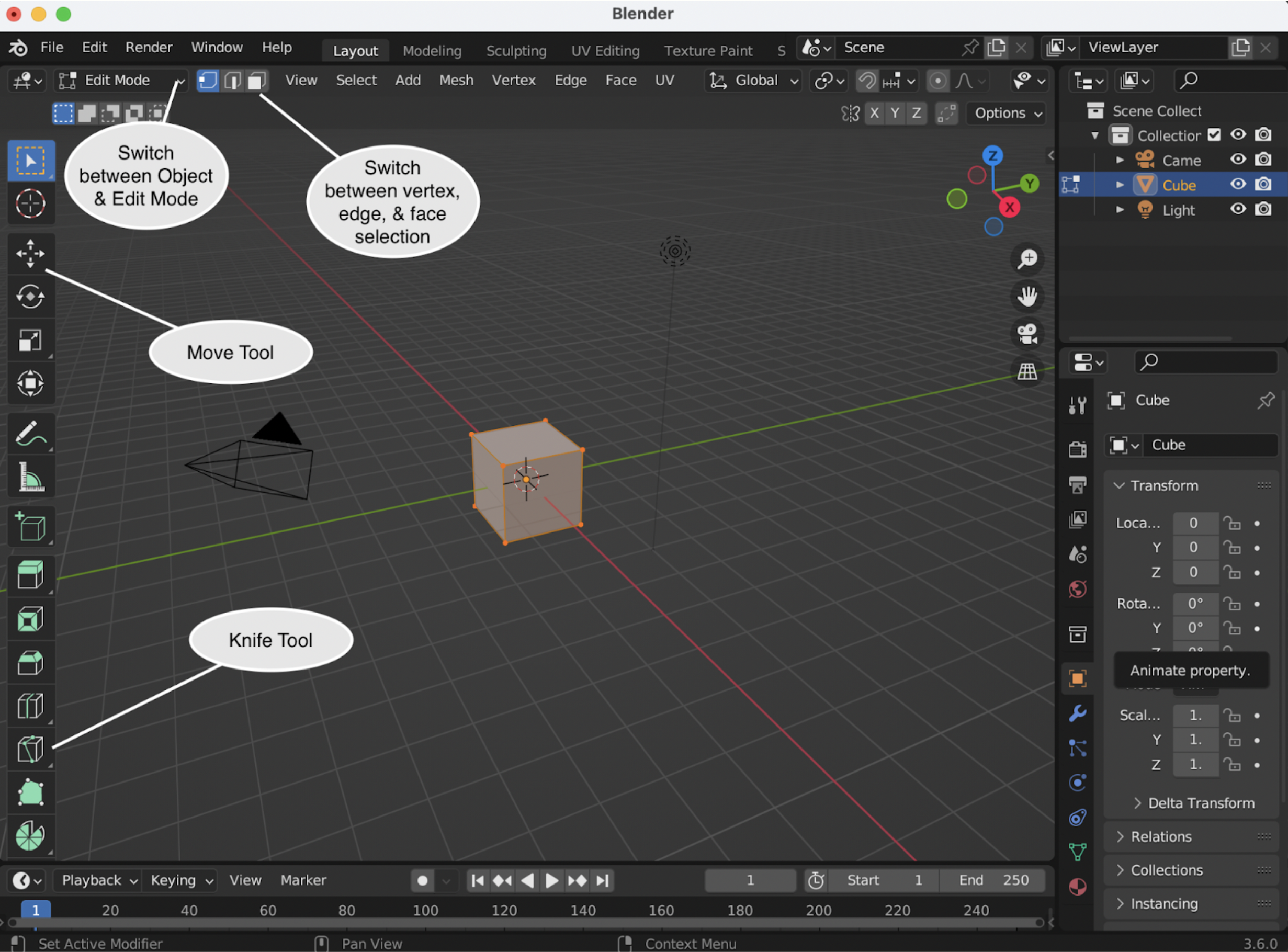Toggle camera view icon in viewport
This screenshot has height=952, width=1288.
(x=1027, y=334)
